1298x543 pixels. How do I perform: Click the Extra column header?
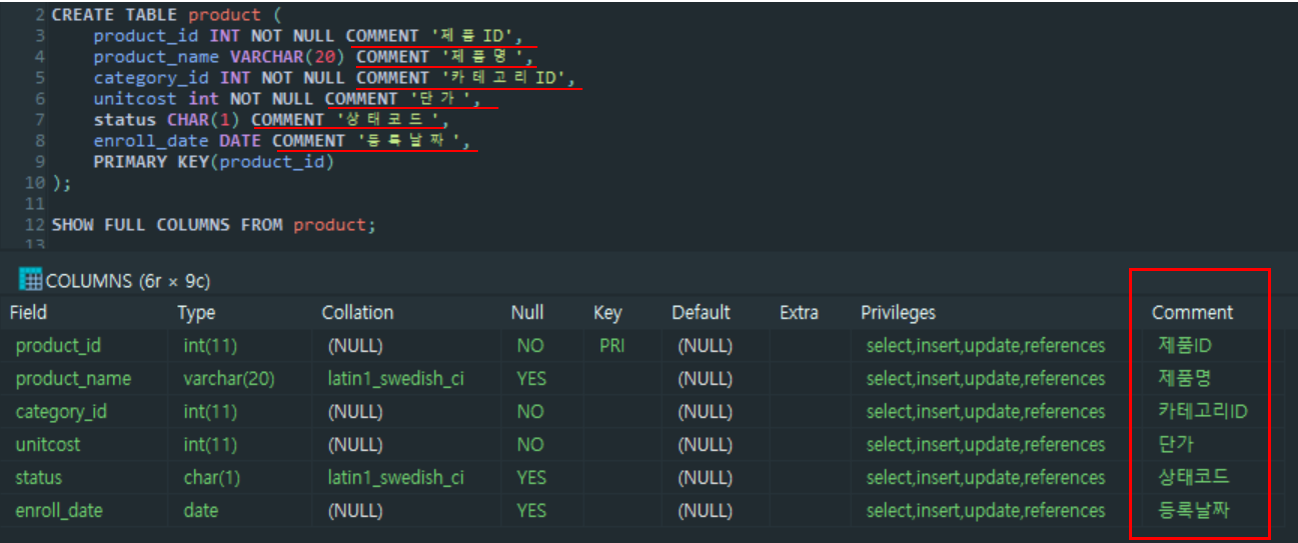point(799,313)
